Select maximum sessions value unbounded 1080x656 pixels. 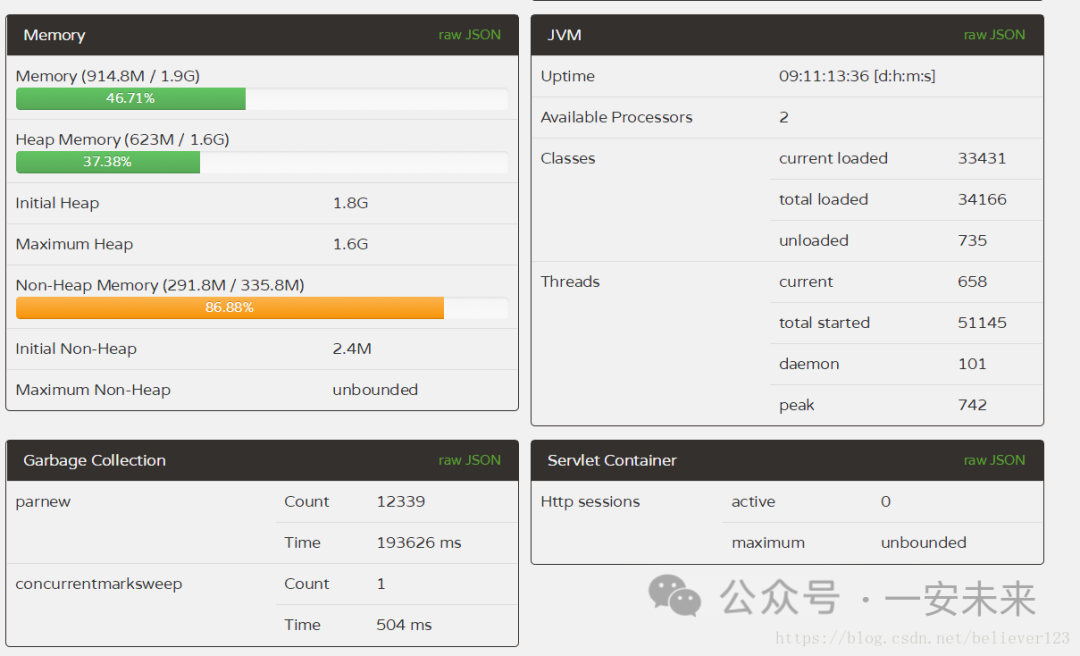tap(923, 543)
